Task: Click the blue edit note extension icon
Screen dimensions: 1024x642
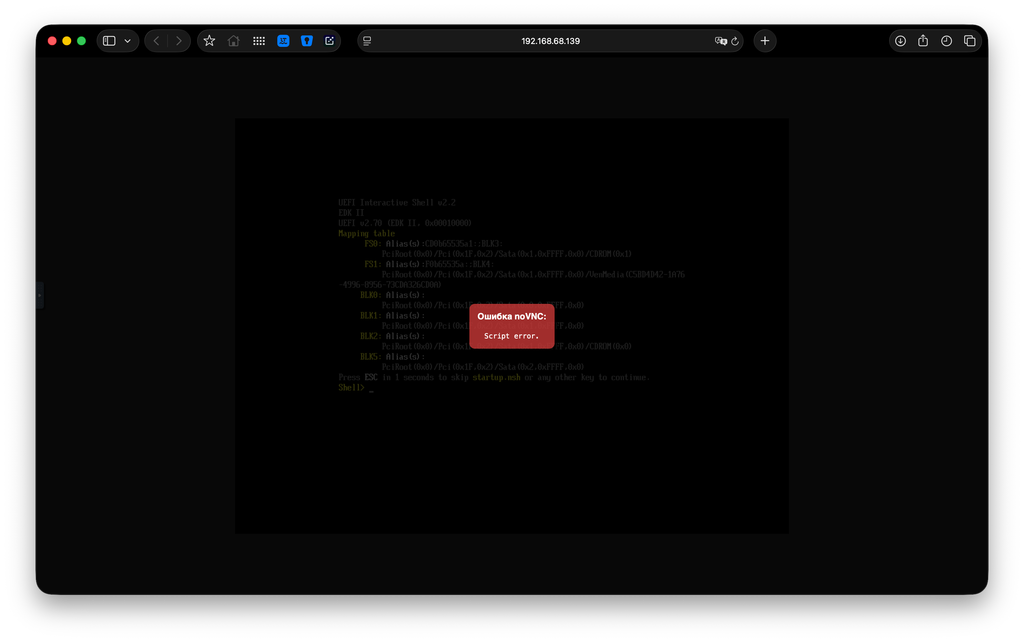Action: 329,40
